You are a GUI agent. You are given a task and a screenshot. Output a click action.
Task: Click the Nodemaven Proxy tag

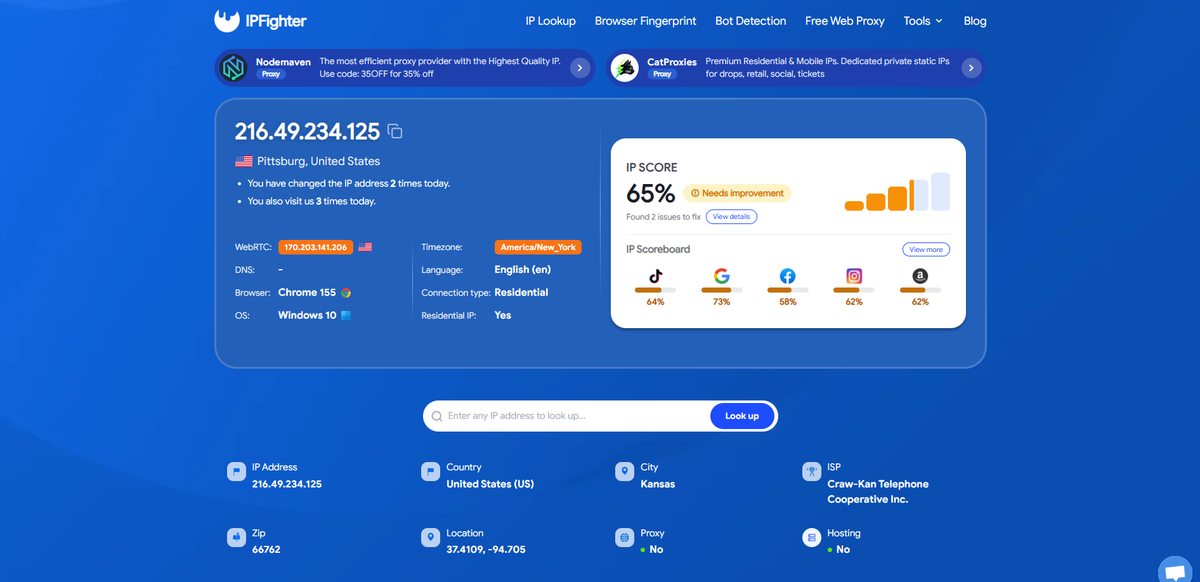(x=271, y=74)
